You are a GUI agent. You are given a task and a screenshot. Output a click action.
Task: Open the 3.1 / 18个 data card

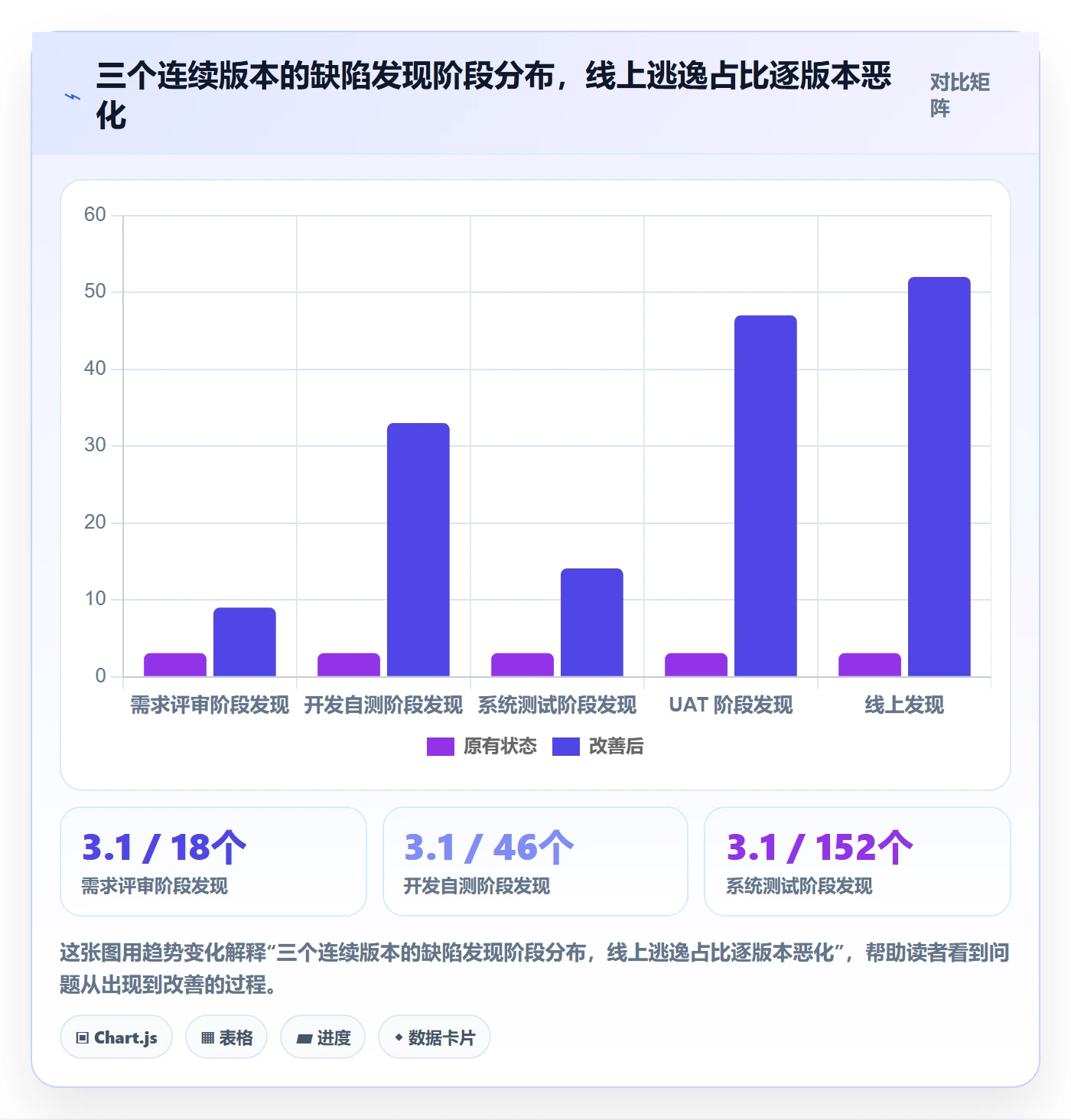(x=213, y=861)
